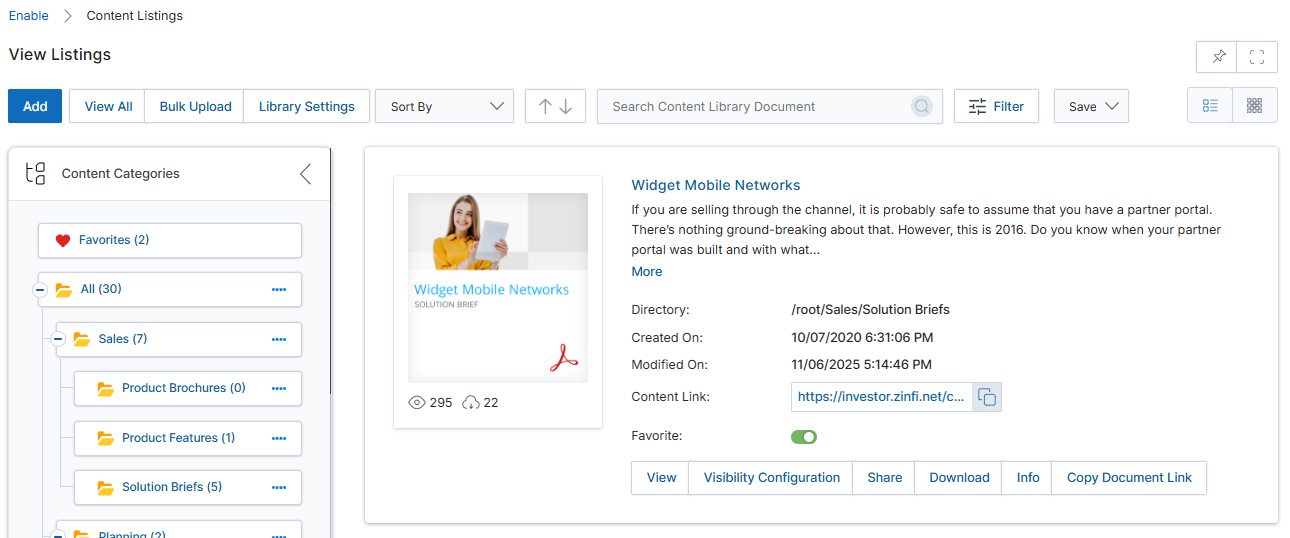This screenshot has width=1290, height=538.
Task: Click the red heart Favorites icon
Action: (62, 240)
